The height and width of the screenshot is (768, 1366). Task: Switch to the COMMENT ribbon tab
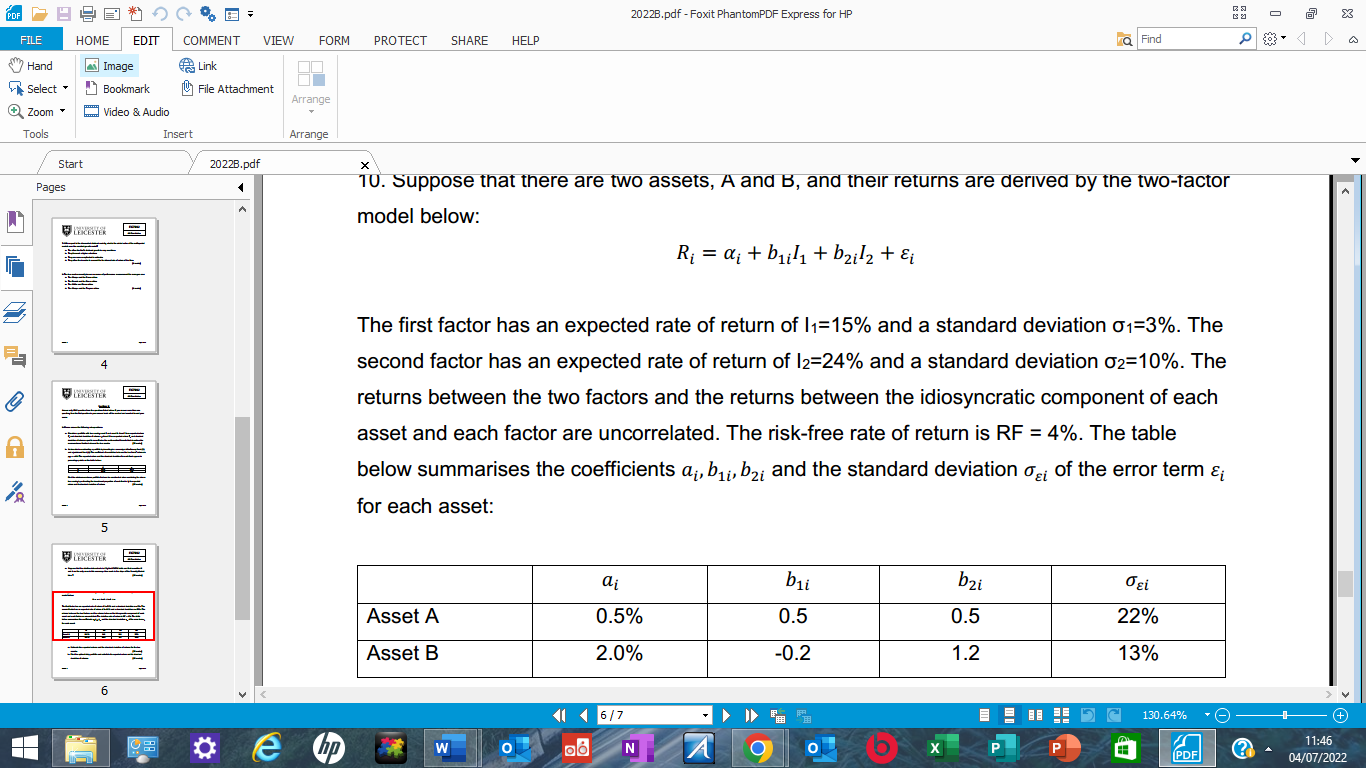[x=211, y=41]
